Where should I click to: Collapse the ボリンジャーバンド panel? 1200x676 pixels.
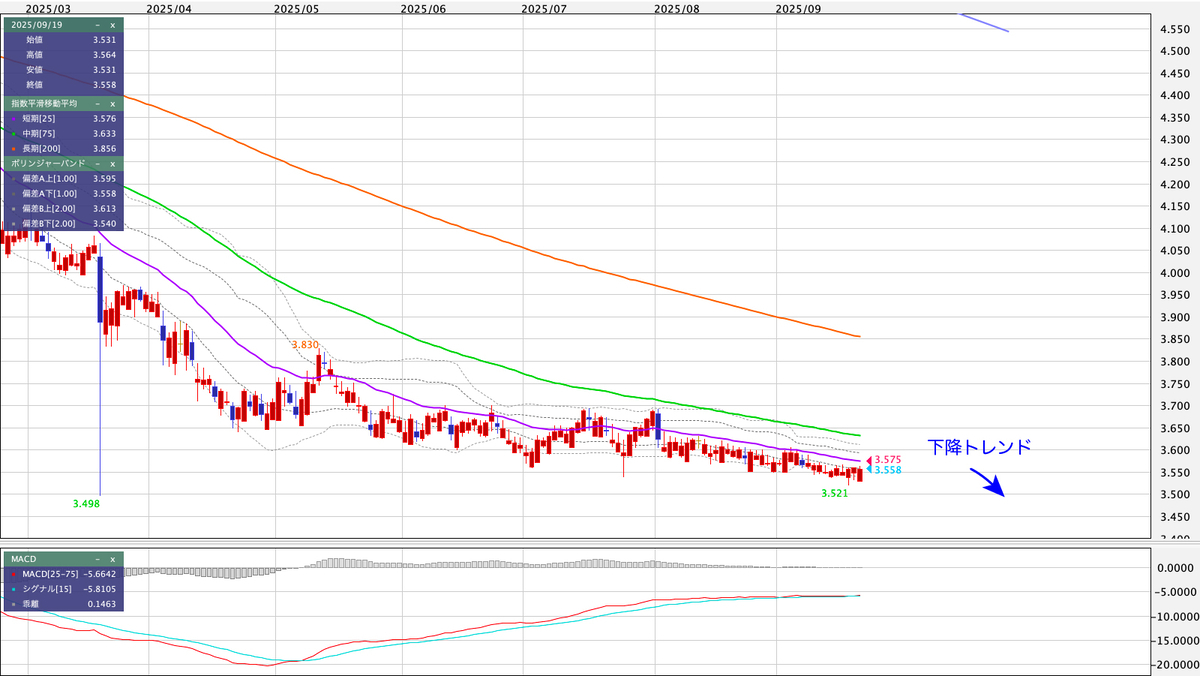click(97, 162)
